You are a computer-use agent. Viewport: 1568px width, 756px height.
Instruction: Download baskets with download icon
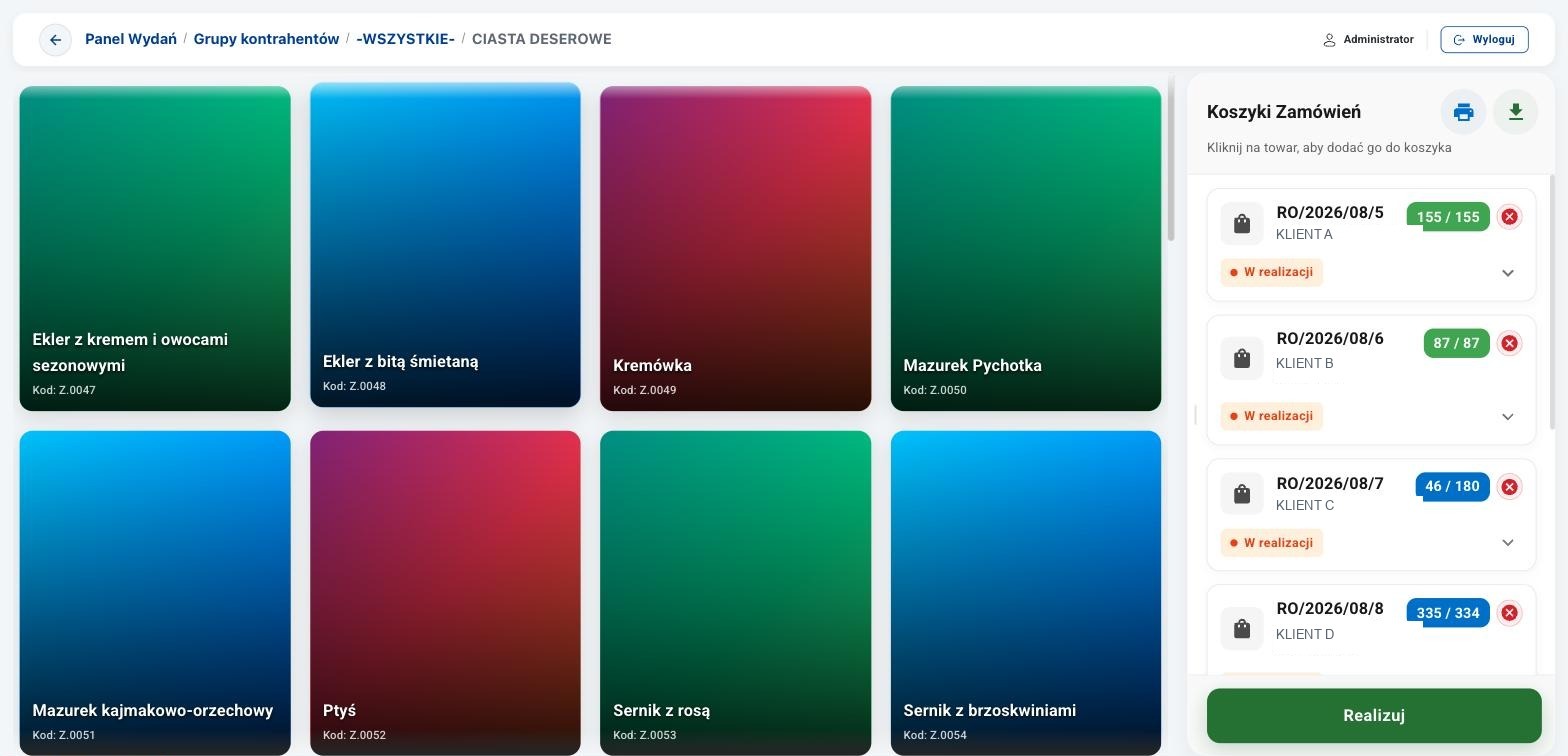click(x=1515, y=112)
